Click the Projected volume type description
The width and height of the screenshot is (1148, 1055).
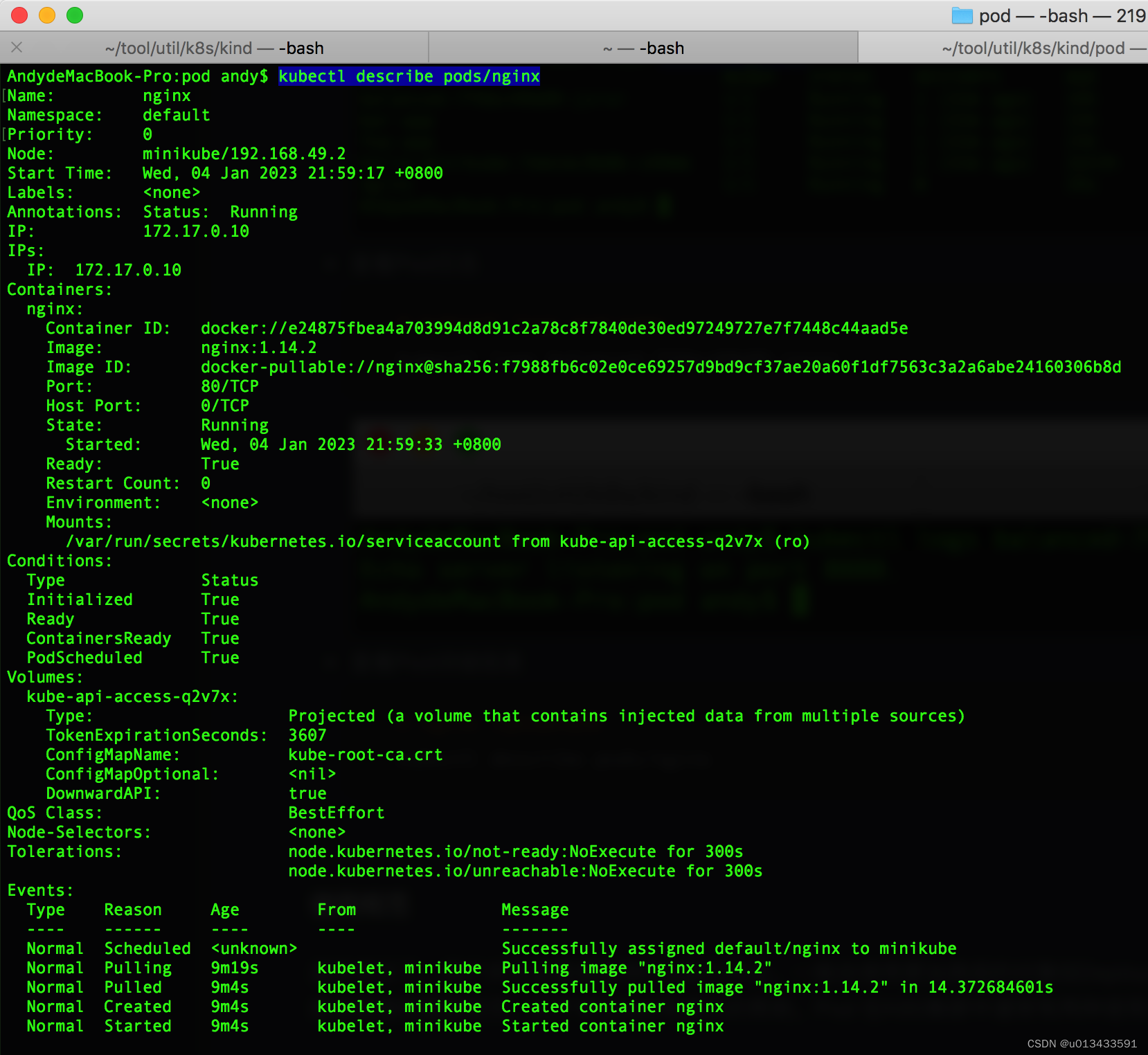tap(627, 716)
